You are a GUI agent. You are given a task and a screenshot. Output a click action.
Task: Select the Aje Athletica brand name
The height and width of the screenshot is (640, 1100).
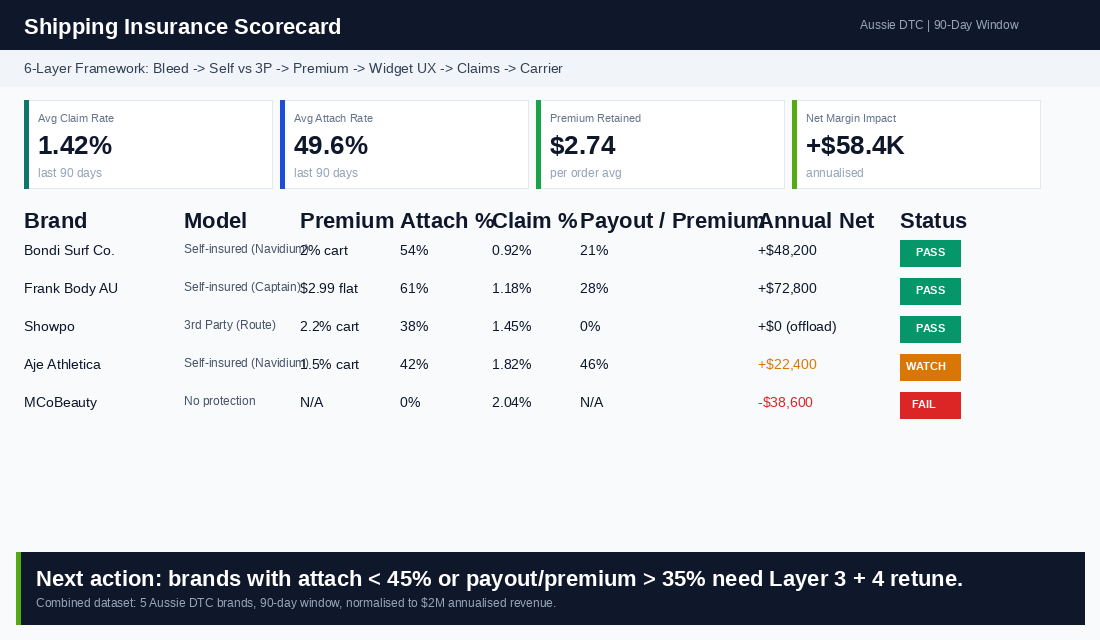62,364
